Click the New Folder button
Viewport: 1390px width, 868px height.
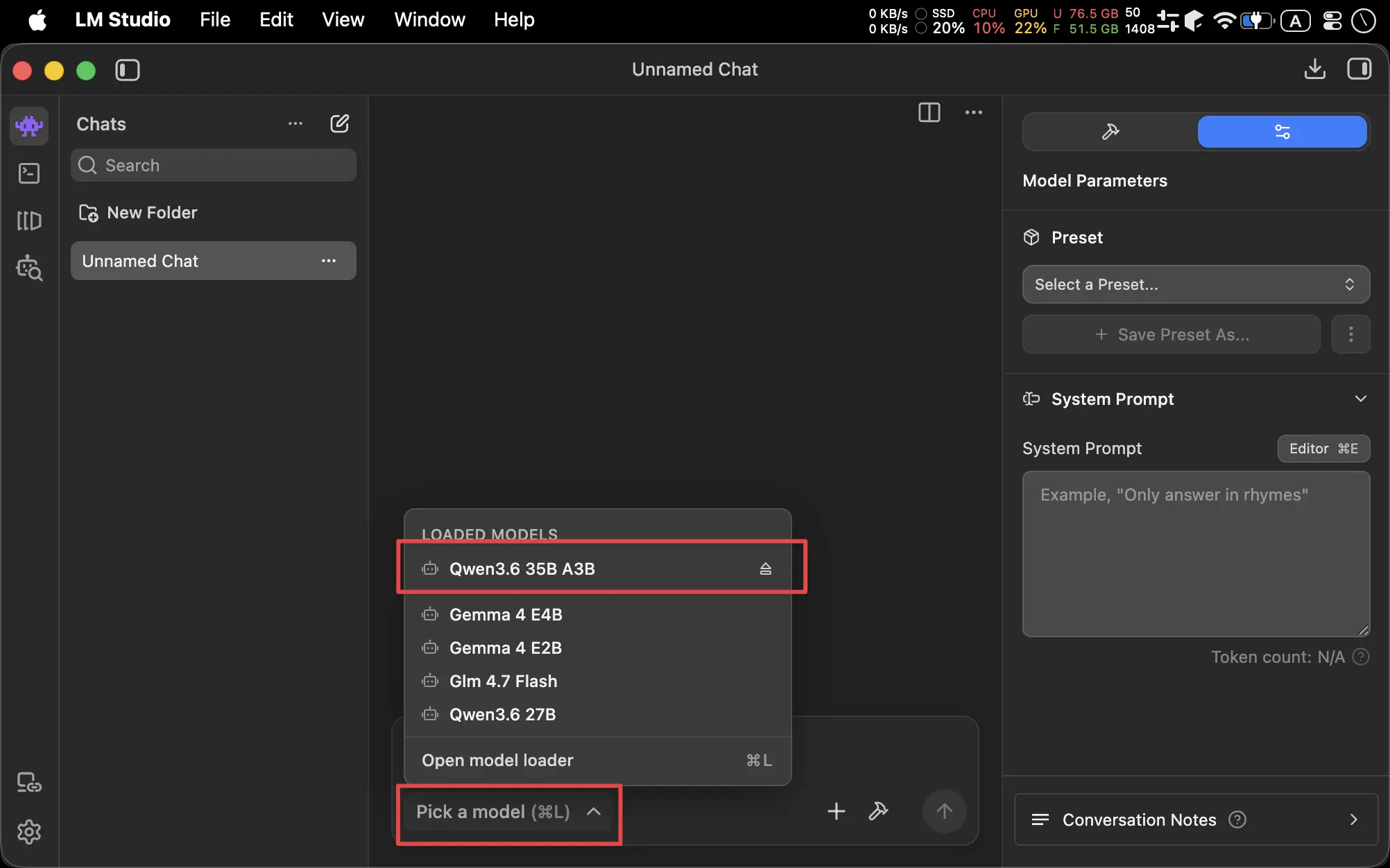coord(138,212)
